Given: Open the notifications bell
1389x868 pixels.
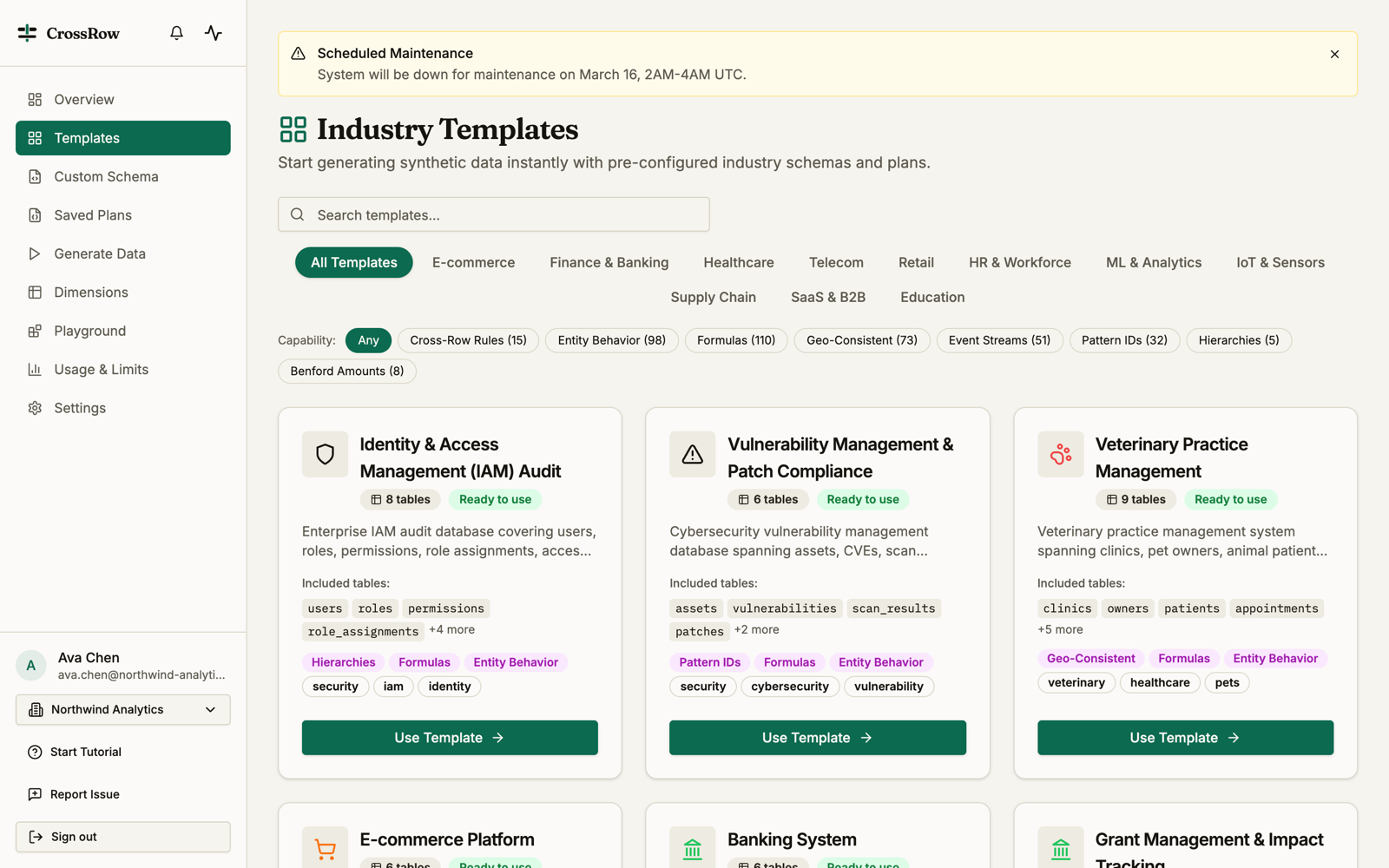Looking at the screenshot, I should [x=176, y=33].
